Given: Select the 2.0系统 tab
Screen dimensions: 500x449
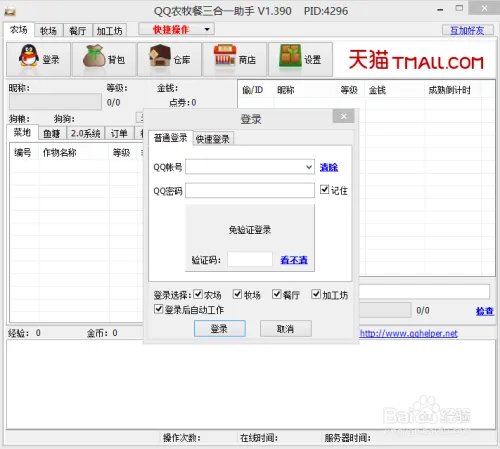Looking at the screenshot, I should coord(85,133).
